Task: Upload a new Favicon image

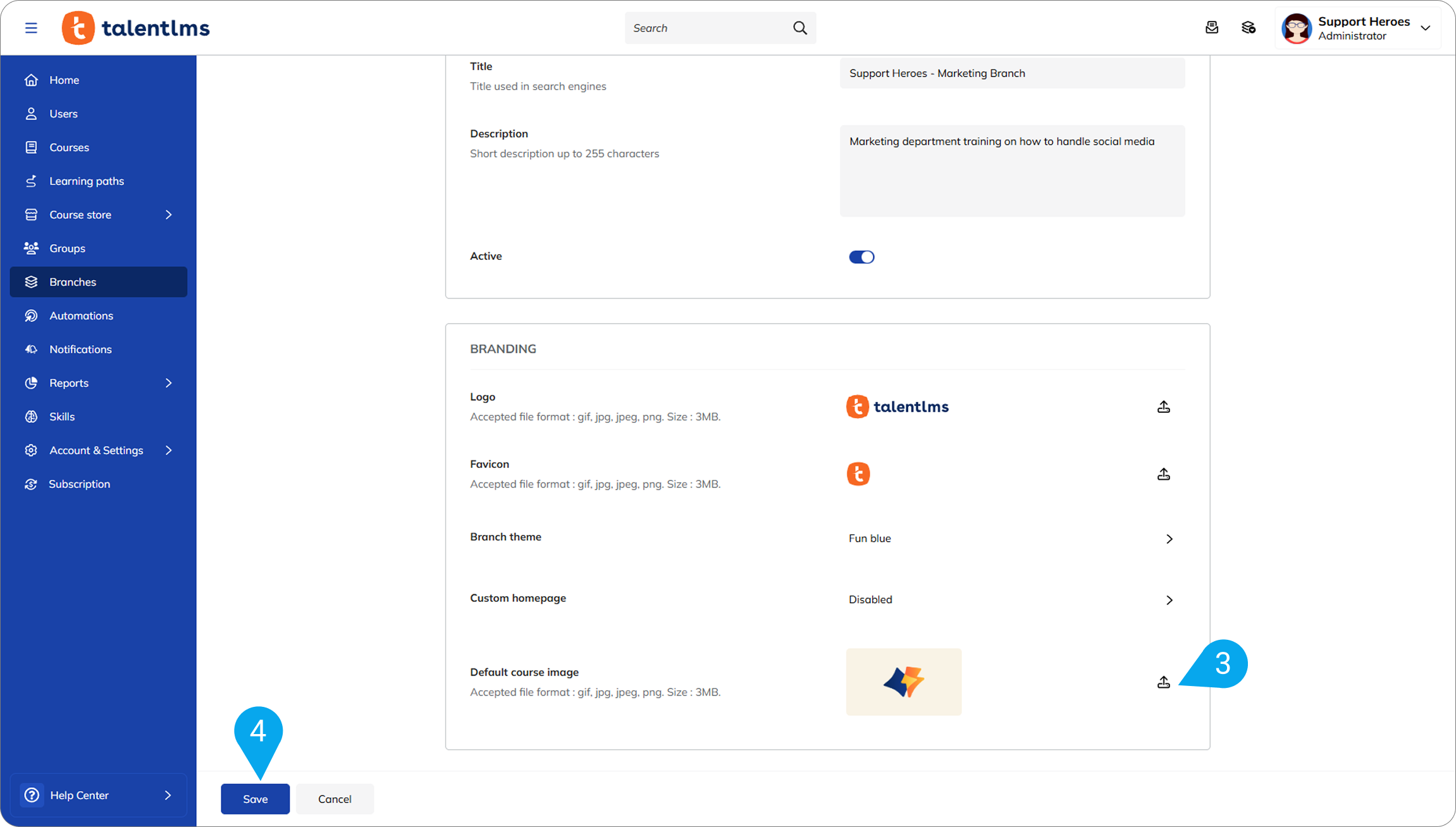Action: pos(1163,474)
